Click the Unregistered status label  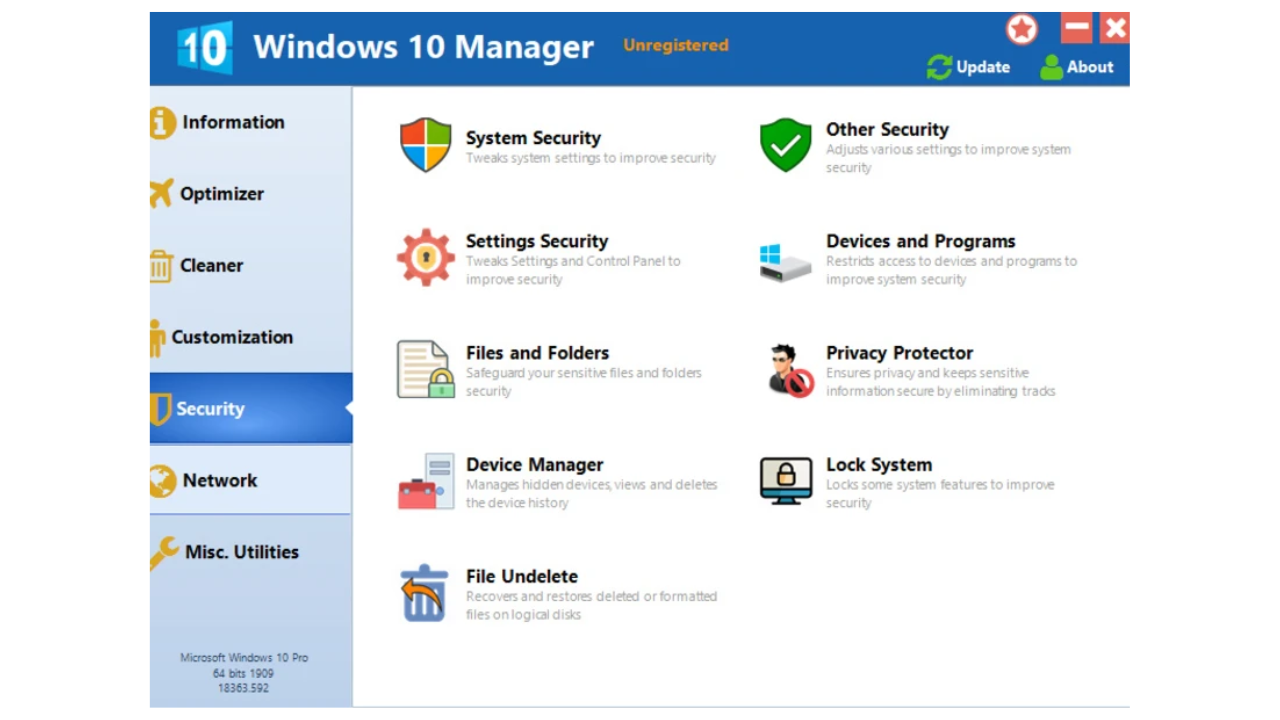[x=675, y=45]
